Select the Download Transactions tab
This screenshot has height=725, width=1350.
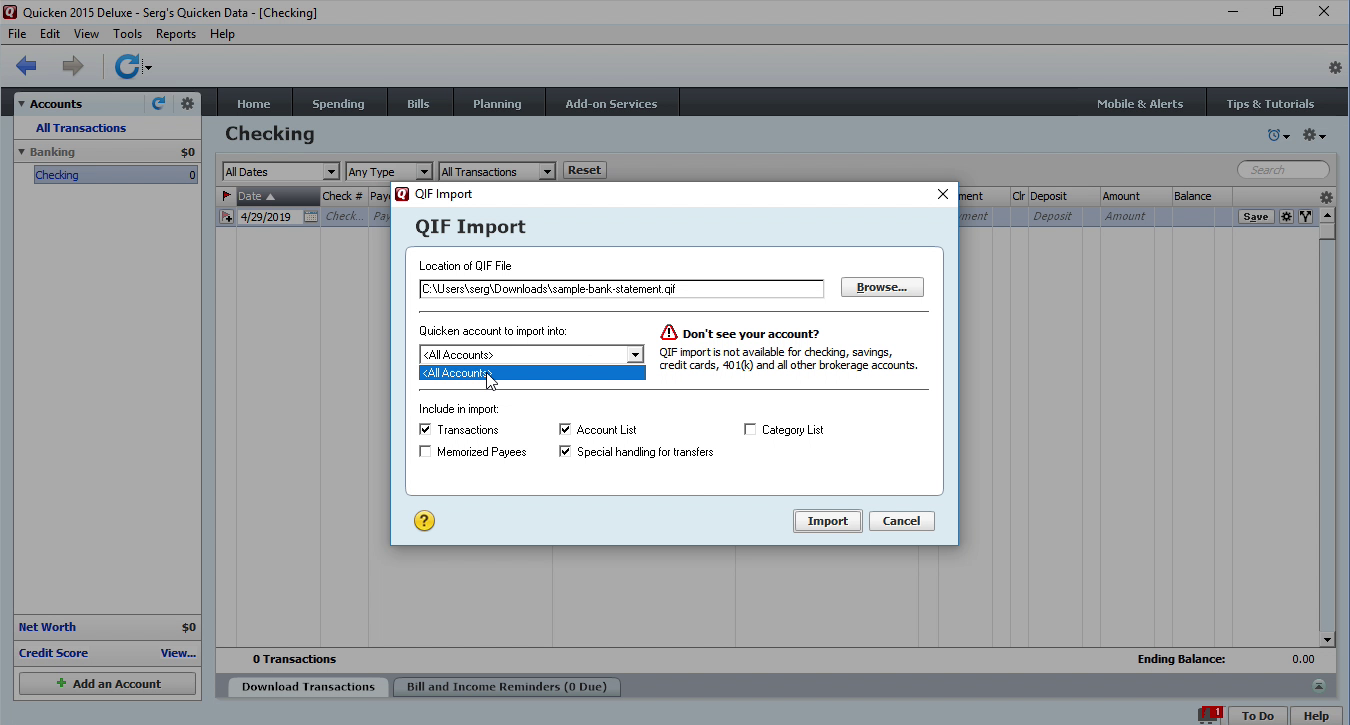308,686
